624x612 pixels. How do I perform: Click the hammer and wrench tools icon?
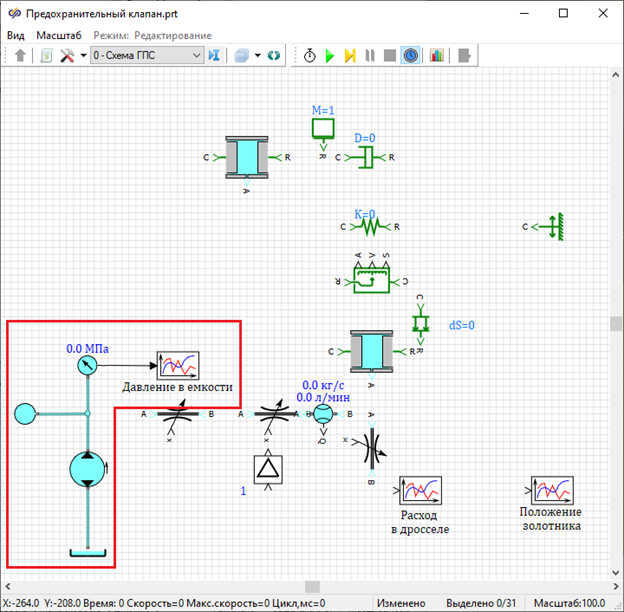pyautogui.click(x=67, y=56)
